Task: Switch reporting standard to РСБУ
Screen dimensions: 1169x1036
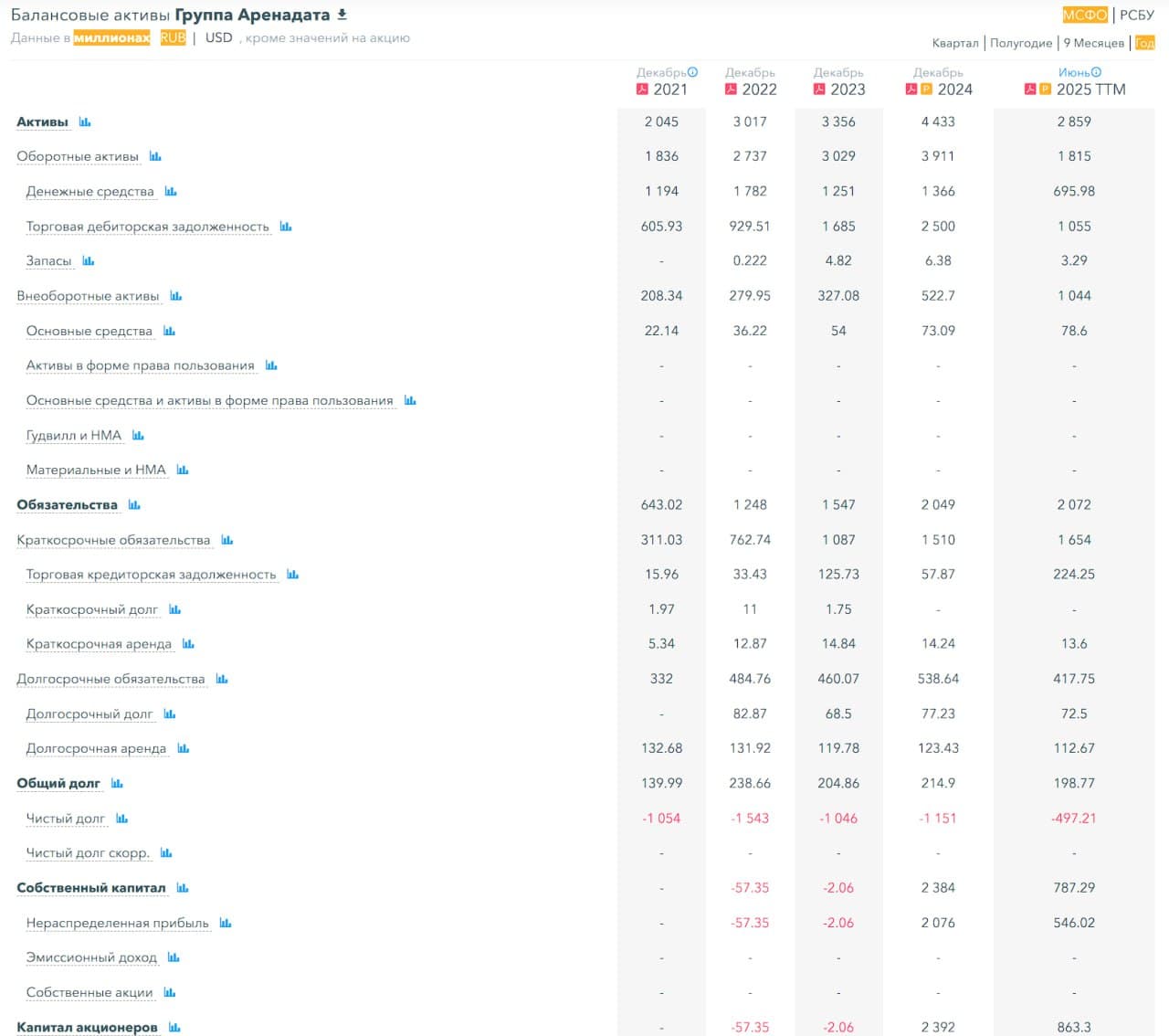Action: pyautogui.click(x=1136, y=15)
